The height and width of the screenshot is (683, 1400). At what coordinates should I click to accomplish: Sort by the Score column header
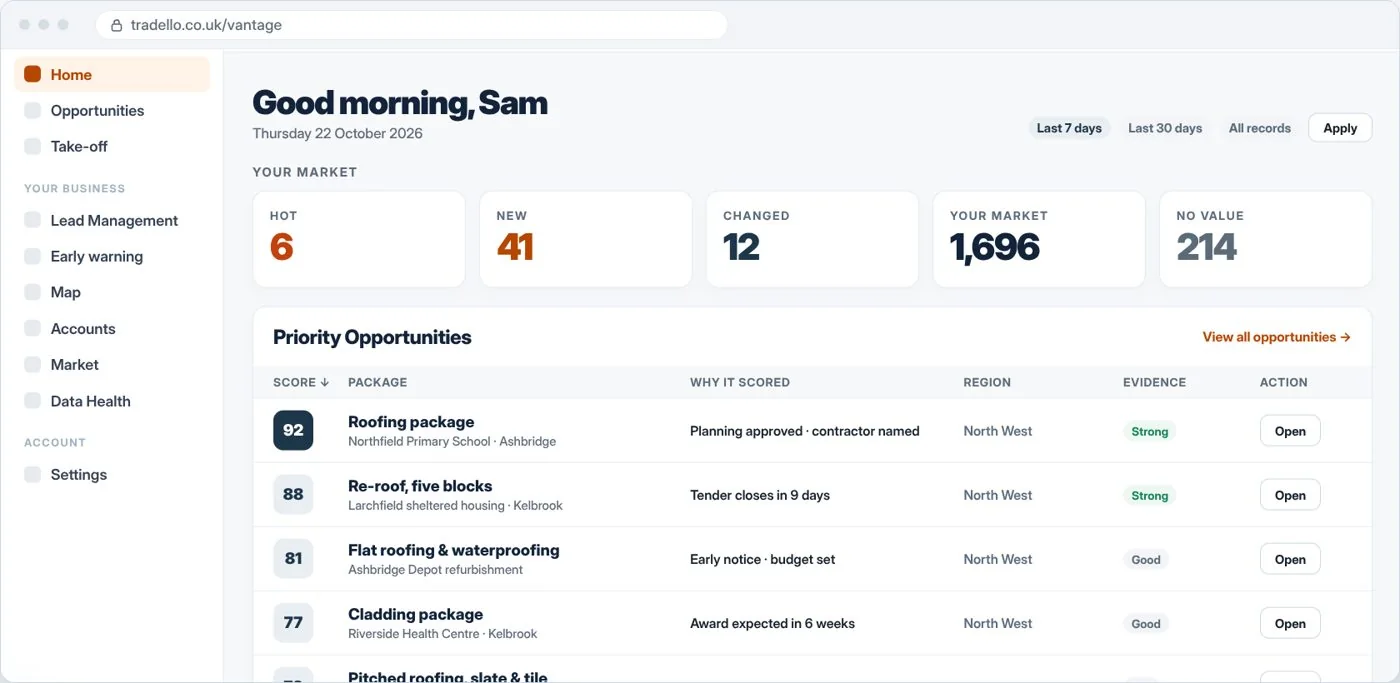(301, 382)
